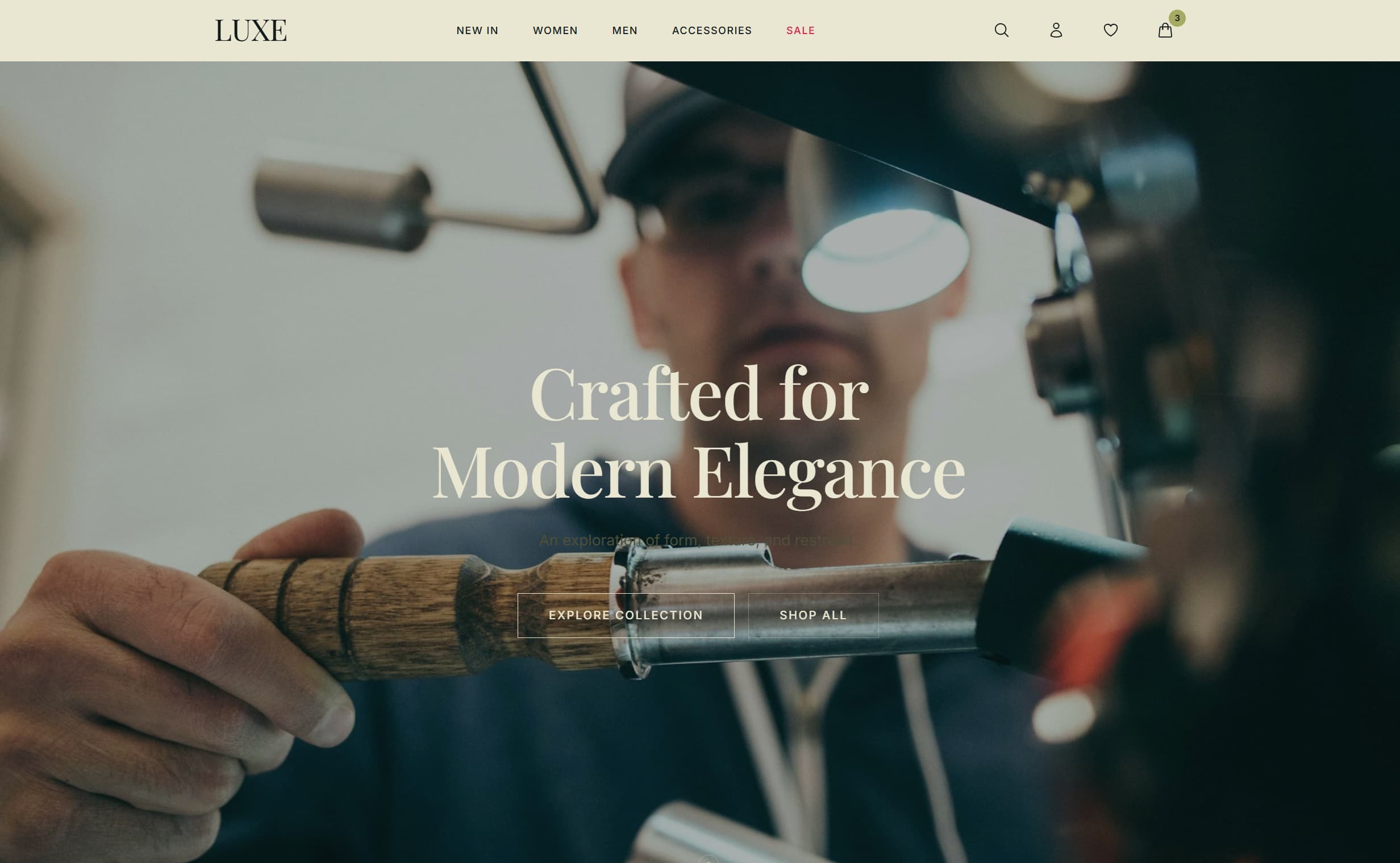
Task: Click the 'Modern Elegance' heading line
Action: pyautogui.click(x=698, y=474)
